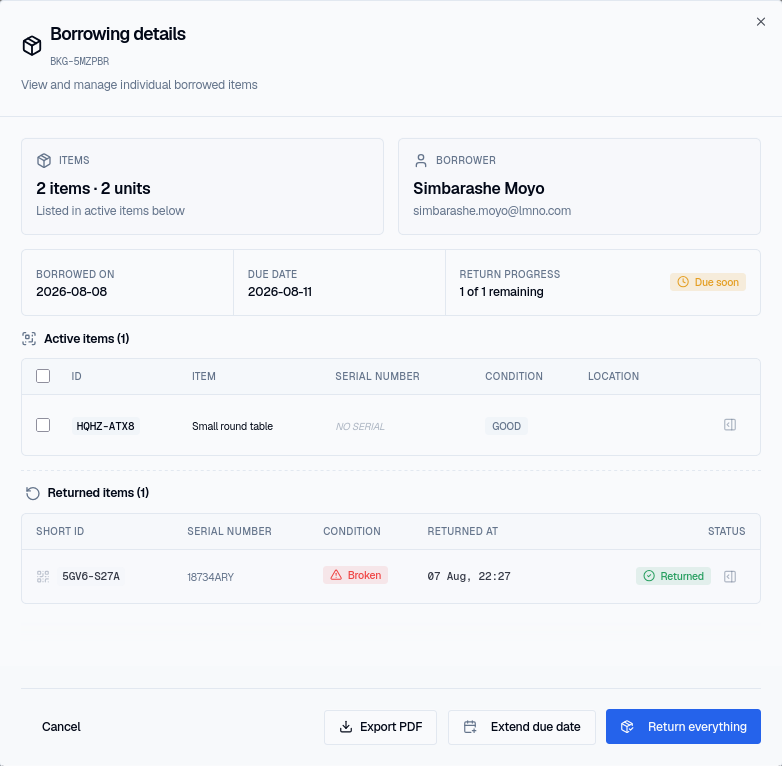Click the box icon in Return everything
This screenshot has height=766, width=782.
pos(627,727)
